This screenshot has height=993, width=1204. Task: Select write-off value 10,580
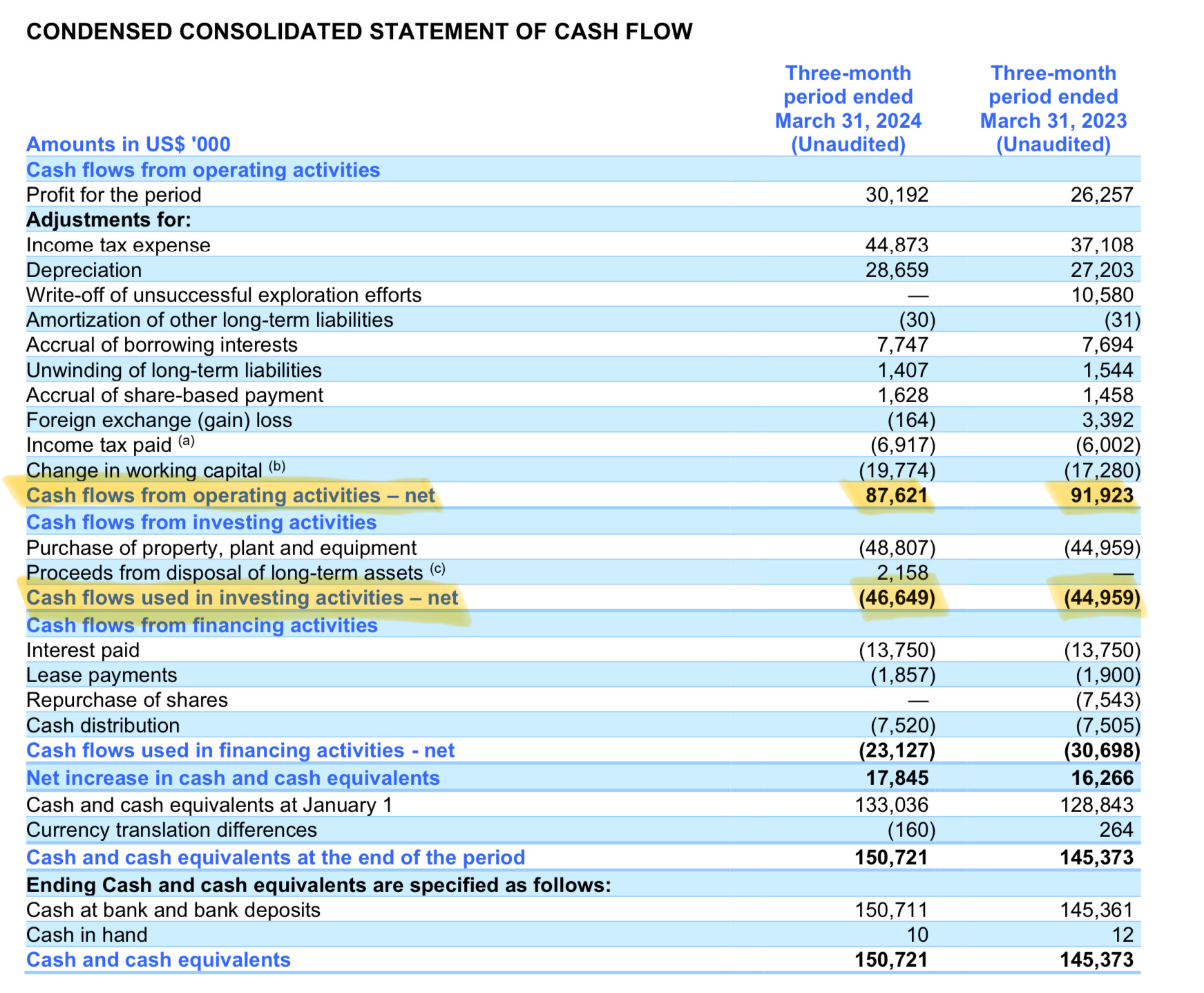pos(1102,295)
